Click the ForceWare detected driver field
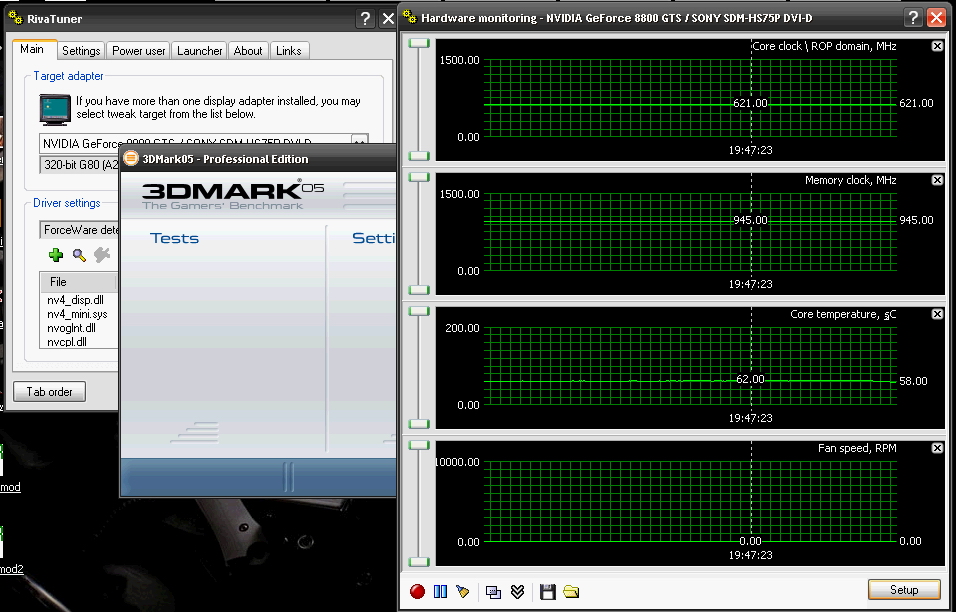956x612 pixels. pos(79,230)
